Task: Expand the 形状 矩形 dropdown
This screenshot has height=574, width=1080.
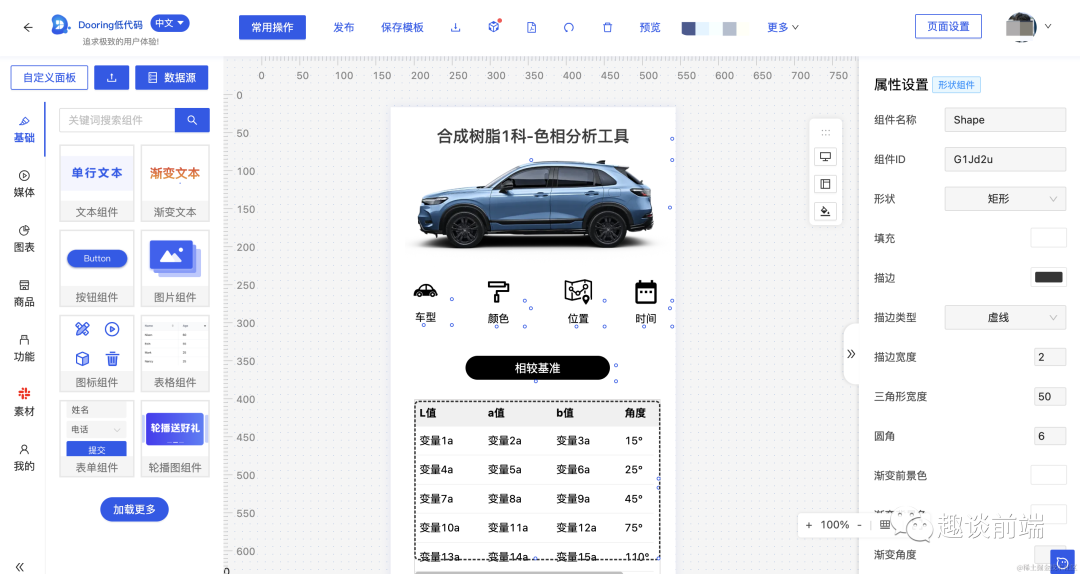Action: coord(1006,198)
